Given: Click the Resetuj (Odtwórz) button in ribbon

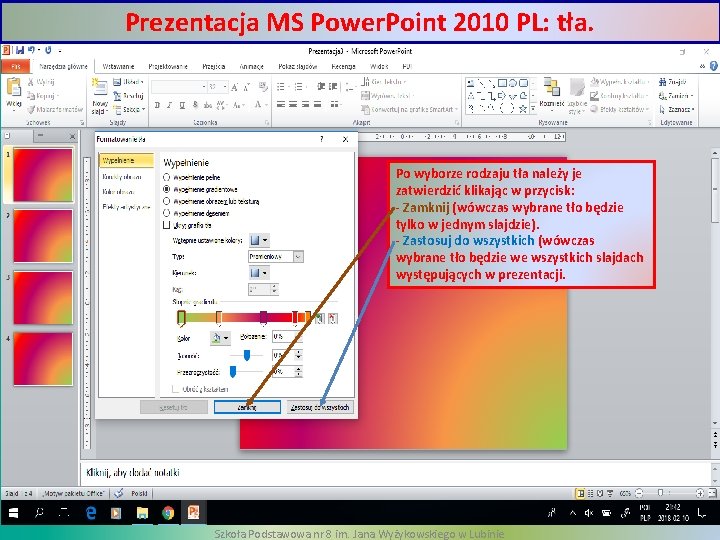Looking at the screenshot, I should coord(129,96).
